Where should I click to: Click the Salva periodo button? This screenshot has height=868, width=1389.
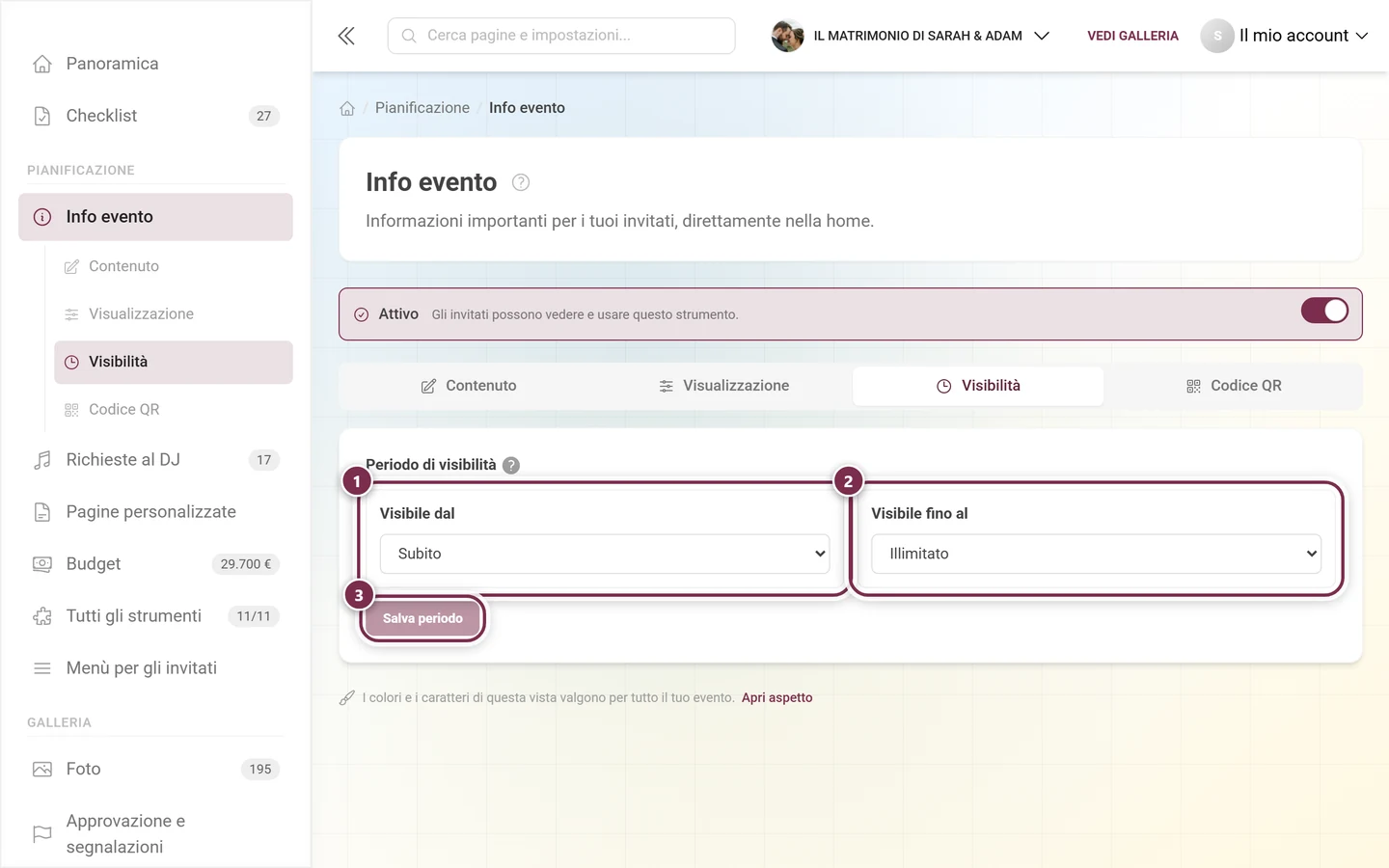click(422, 618)
